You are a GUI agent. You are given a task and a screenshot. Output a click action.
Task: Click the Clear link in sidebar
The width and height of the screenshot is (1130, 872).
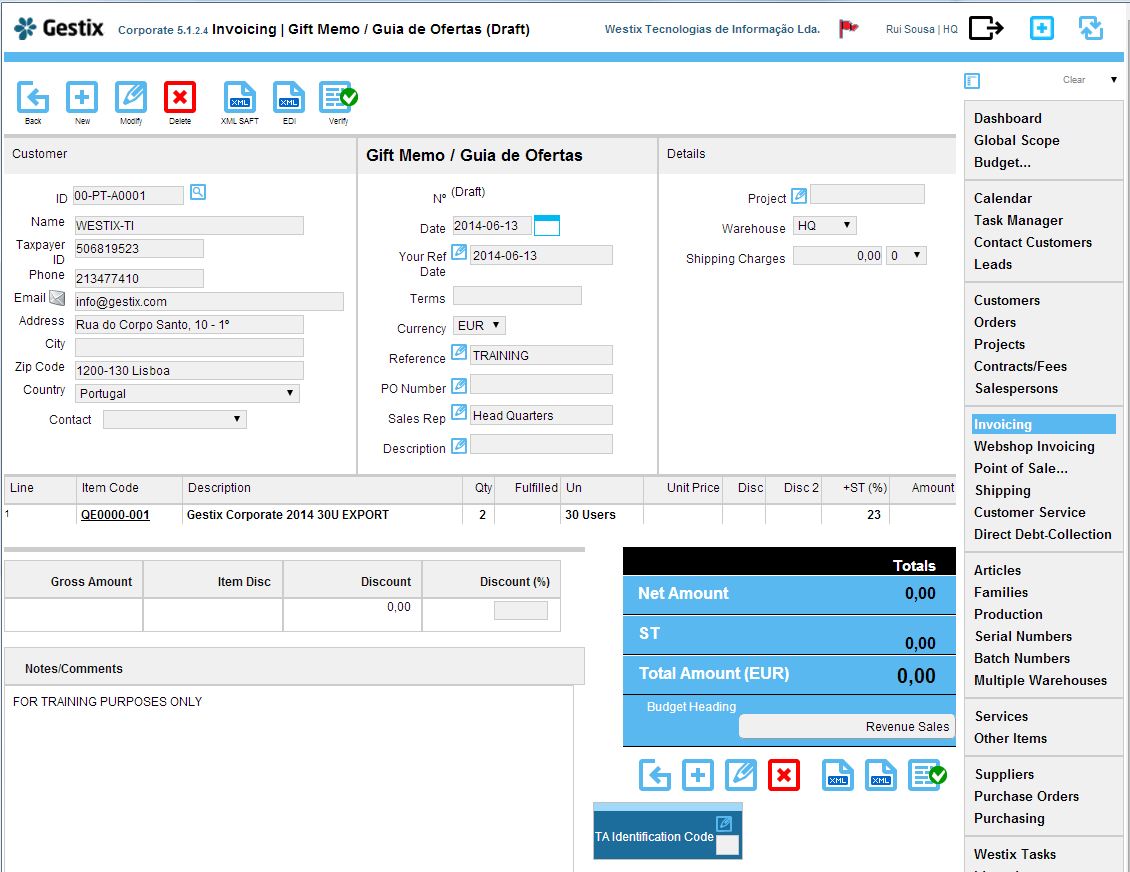click(x=1074, y=80)
